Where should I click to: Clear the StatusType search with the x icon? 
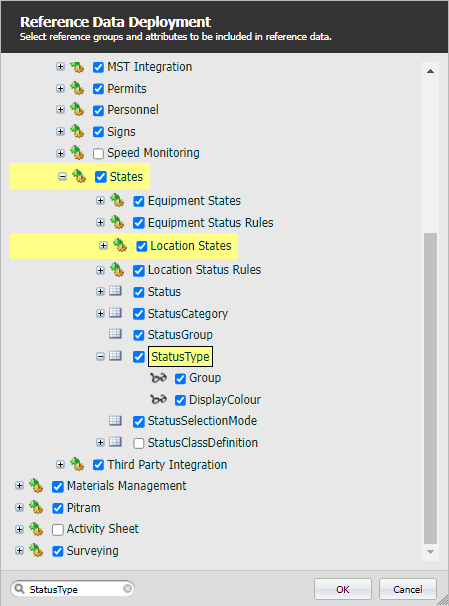click(x=127, y=589)
